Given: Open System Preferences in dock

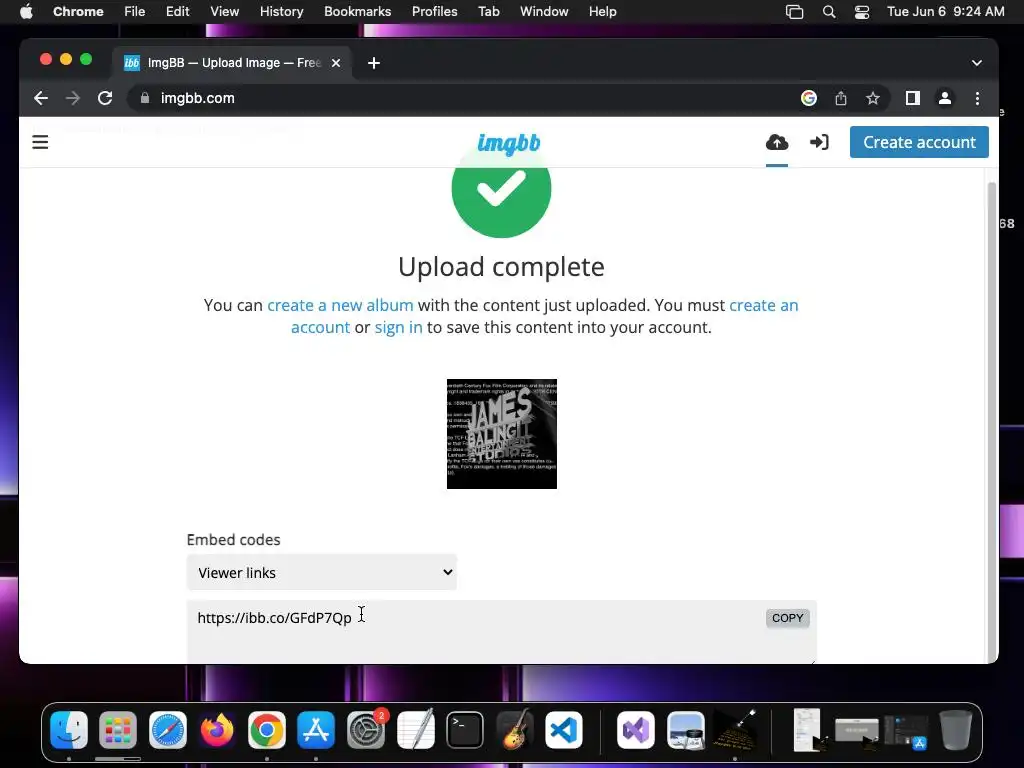Looking at the screenshot, I should pyautogui.click(x=366, y=729).
